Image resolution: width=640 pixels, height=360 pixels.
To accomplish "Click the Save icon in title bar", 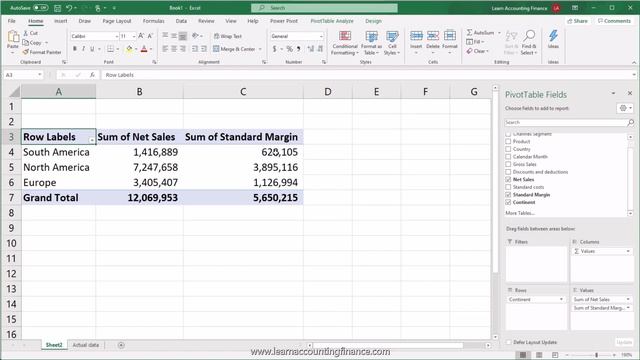I will coord(58,8).
